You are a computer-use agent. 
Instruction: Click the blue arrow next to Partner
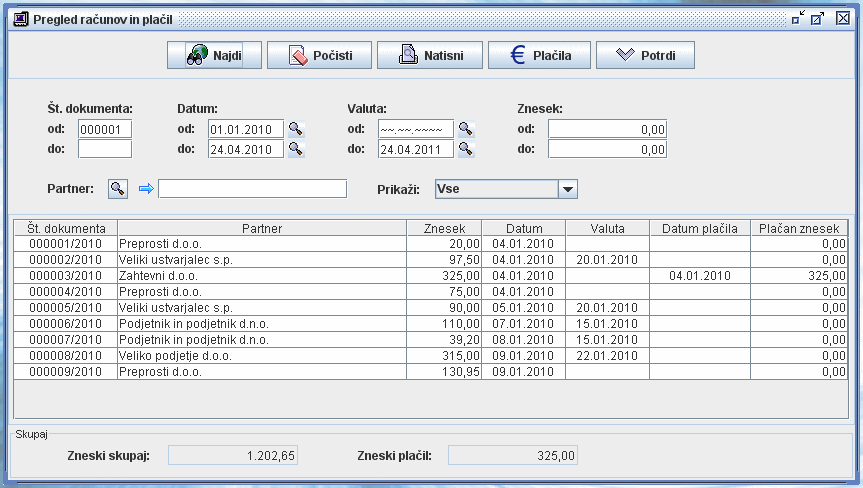[x=145, y=189]
